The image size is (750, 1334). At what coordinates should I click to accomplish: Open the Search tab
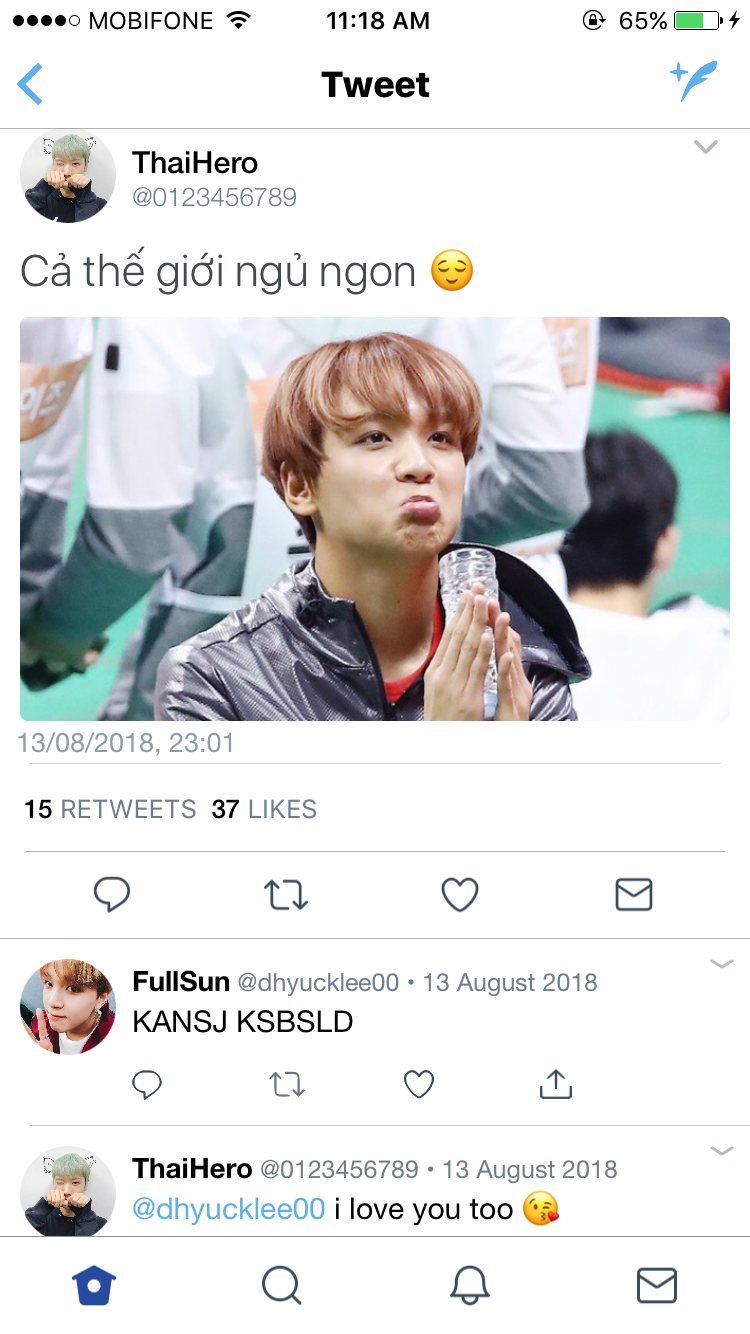(x=282, y=1285)
